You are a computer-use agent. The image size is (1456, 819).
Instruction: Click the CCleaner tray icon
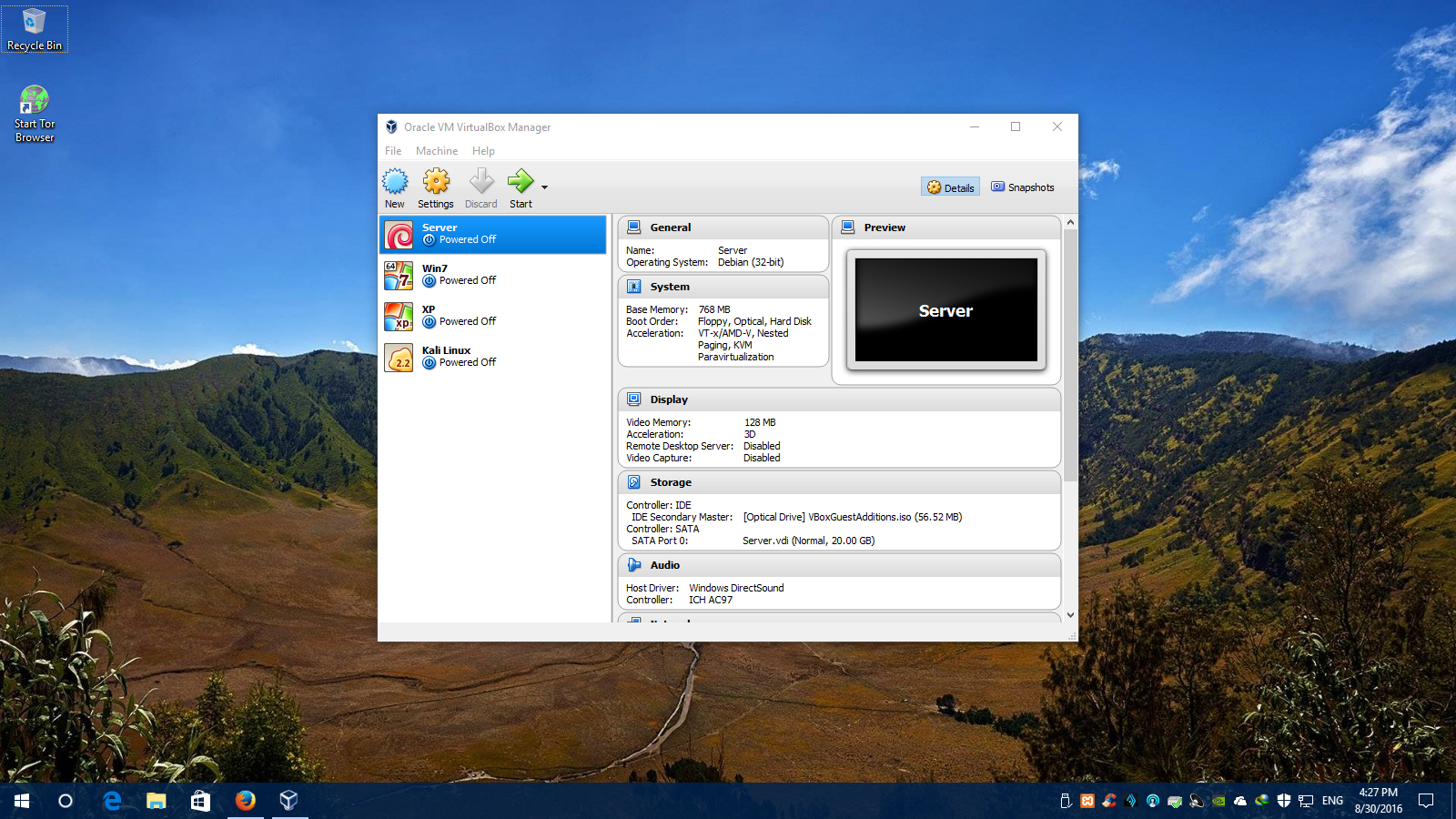click(x=1109, y=801)
